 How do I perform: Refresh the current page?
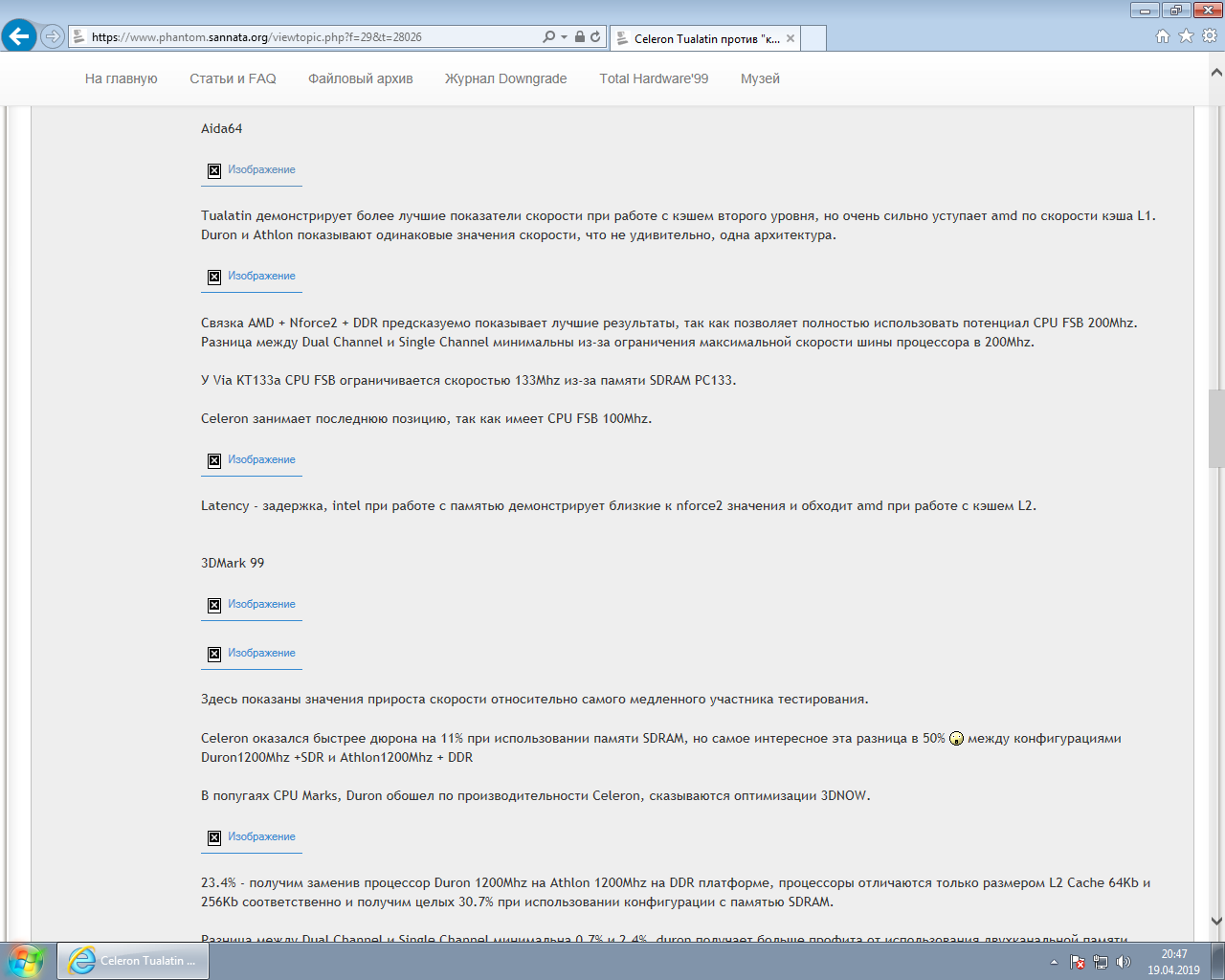click(595, 37)
